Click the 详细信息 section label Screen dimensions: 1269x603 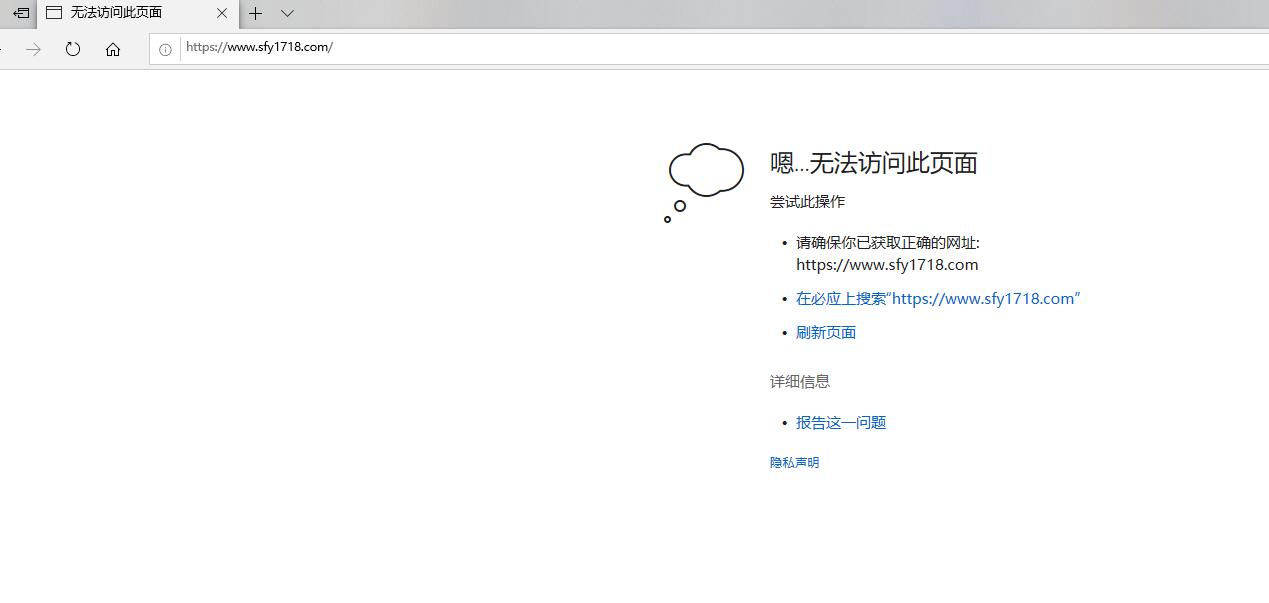click(799, 381)
